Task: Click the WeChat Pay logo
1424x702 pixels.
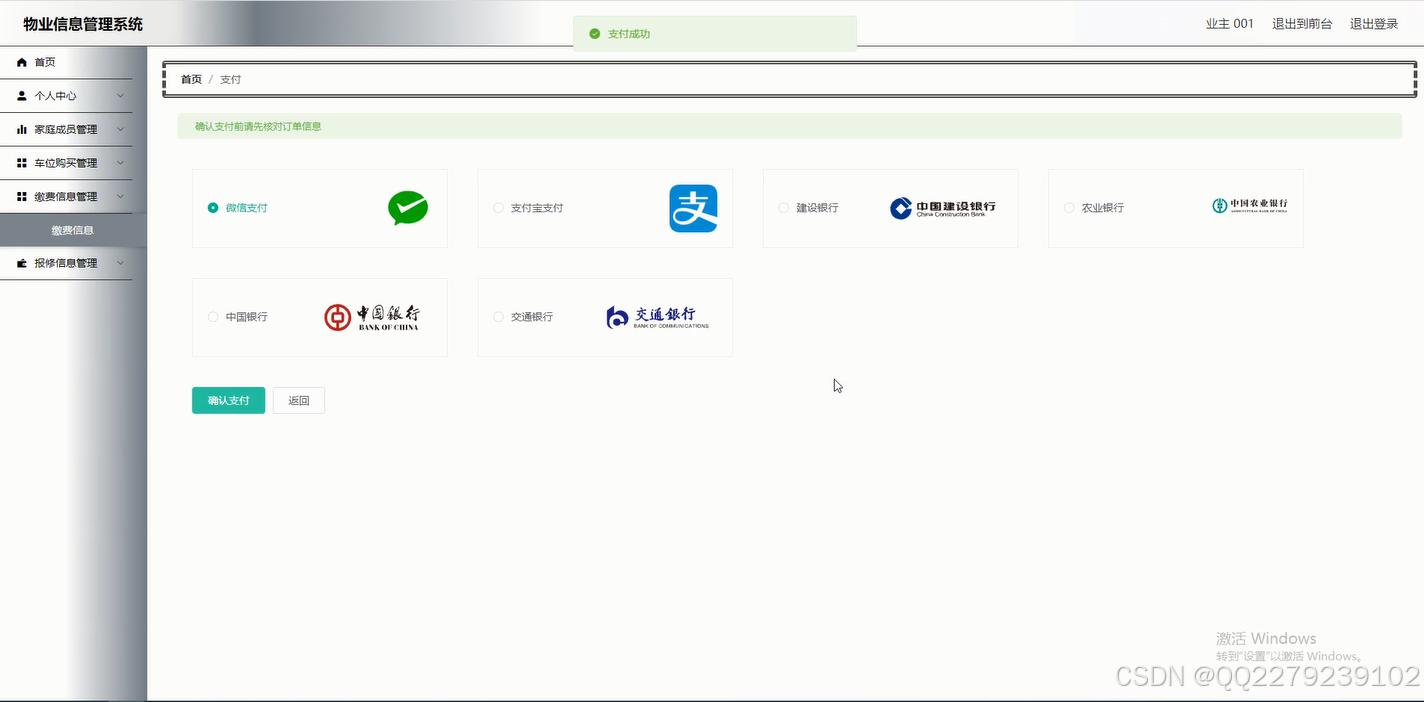Action: click(408, 208)
